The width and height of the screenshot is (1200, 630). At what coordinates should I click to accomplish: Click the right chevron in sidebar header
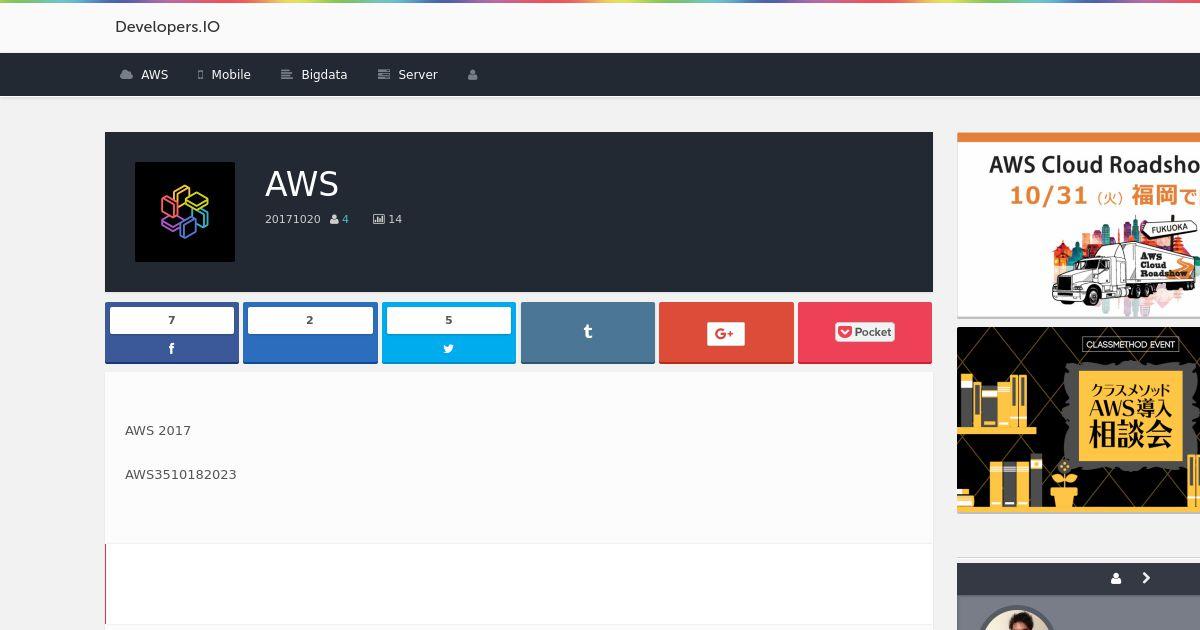pos(1146,578)
